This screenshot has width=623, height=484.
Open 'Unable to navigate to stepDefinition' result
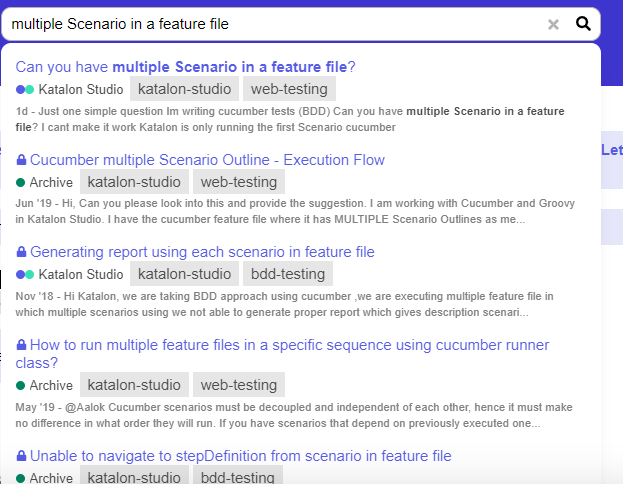point(240,456)
